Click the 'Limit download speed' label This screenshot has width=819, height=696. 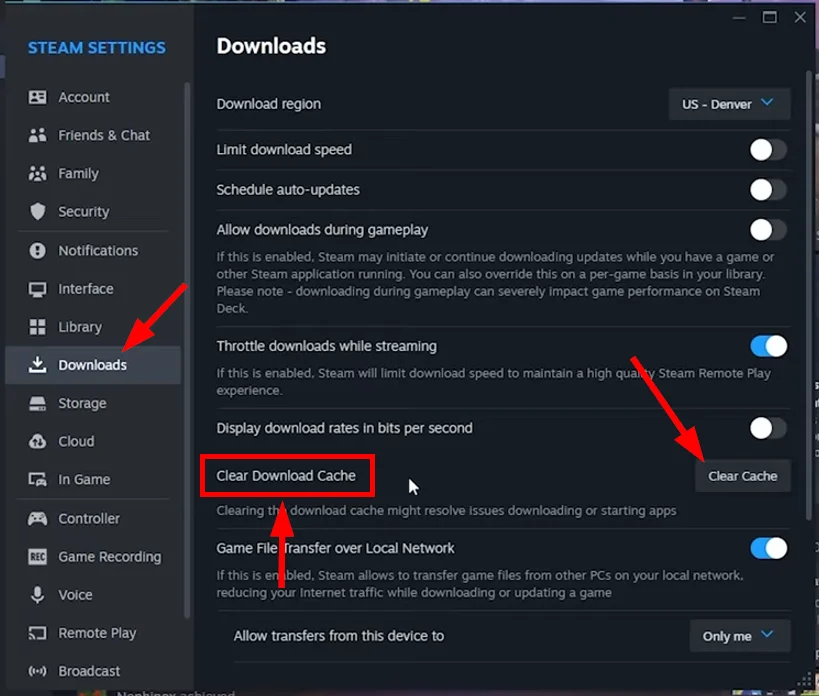coord(284,150)
